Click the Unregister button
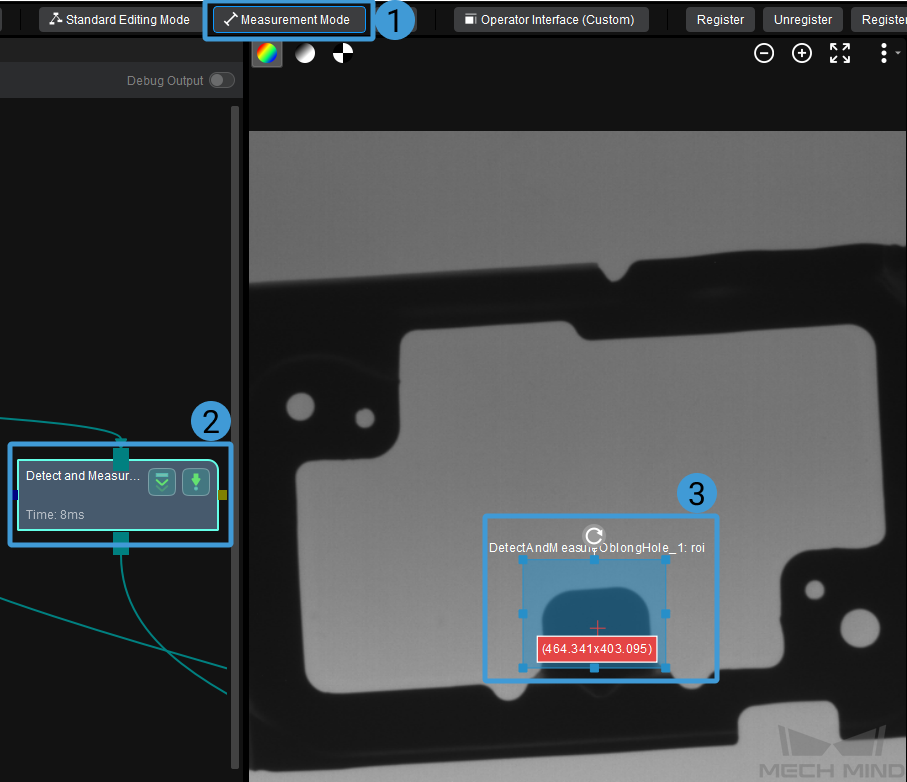This screenshot has height=782, width=907. (x=802, y=20)
